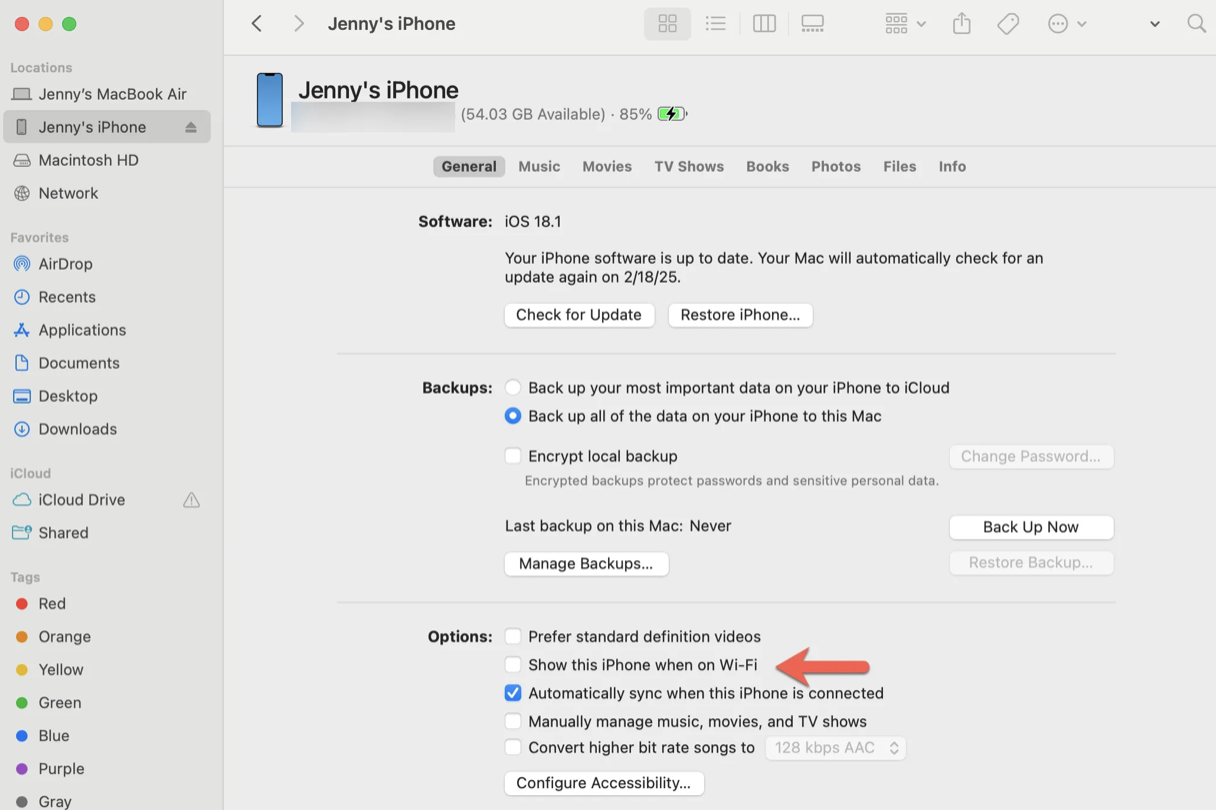1216x810 pixels.
Task: Click the Back Up Now button
Action: [1031, 527]
